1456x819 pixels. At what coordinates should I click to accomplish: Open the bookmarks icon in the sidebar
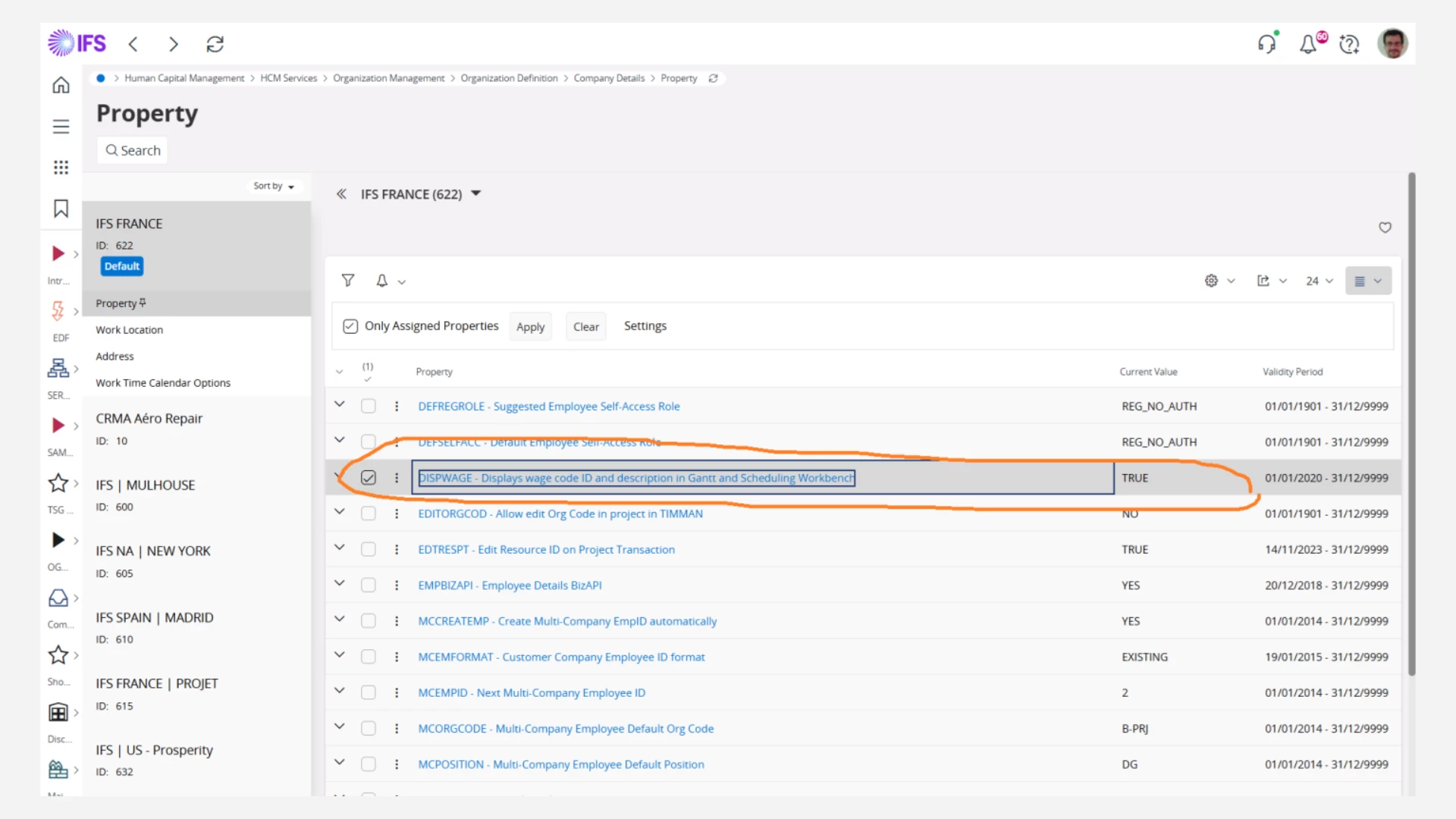(61, 209)
